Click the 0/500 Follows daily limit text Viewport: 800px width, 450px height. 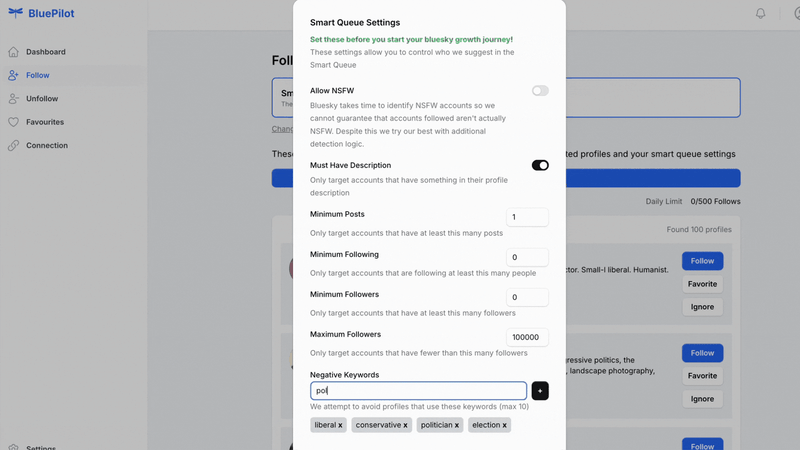715,202
